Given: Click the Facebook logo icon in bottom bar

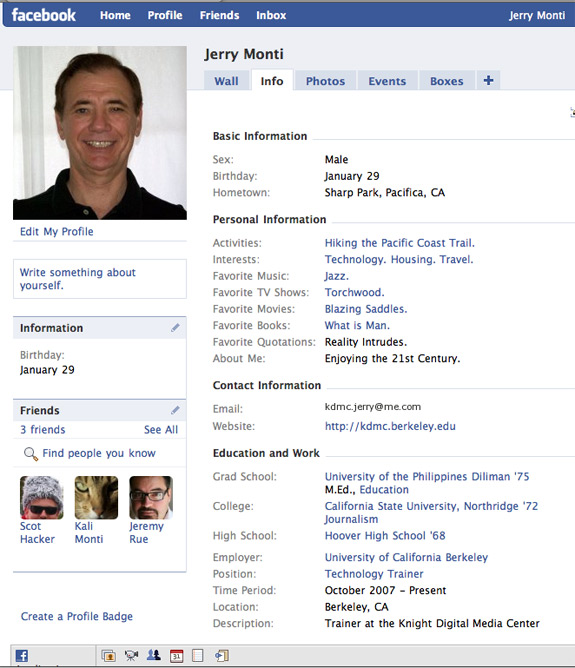Looking at the screenshot, I should (22, 656).
